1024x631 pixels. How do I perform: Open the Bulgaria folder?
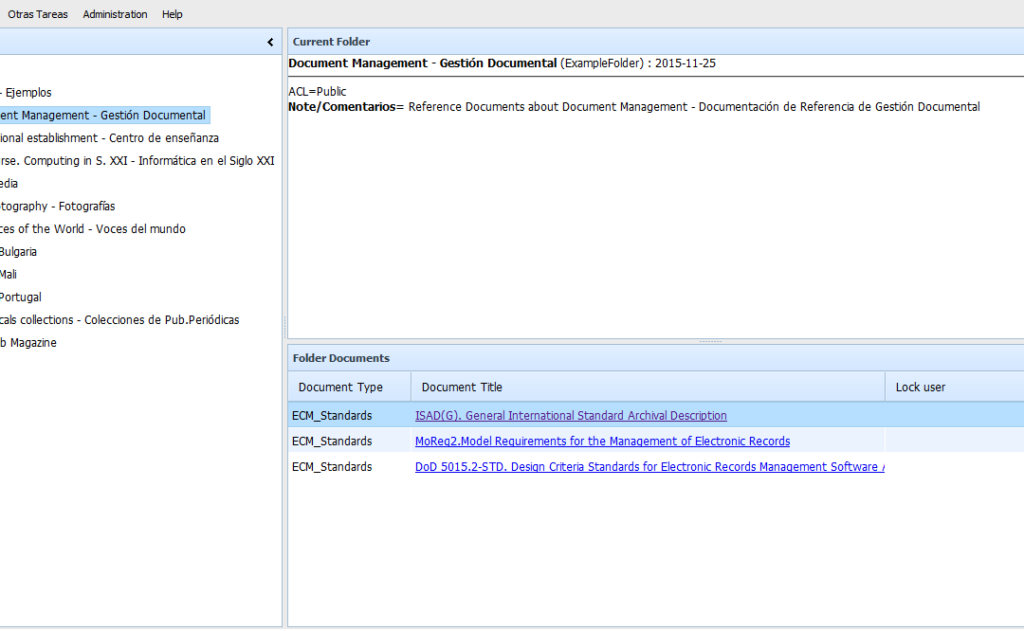tap(19, 252)
